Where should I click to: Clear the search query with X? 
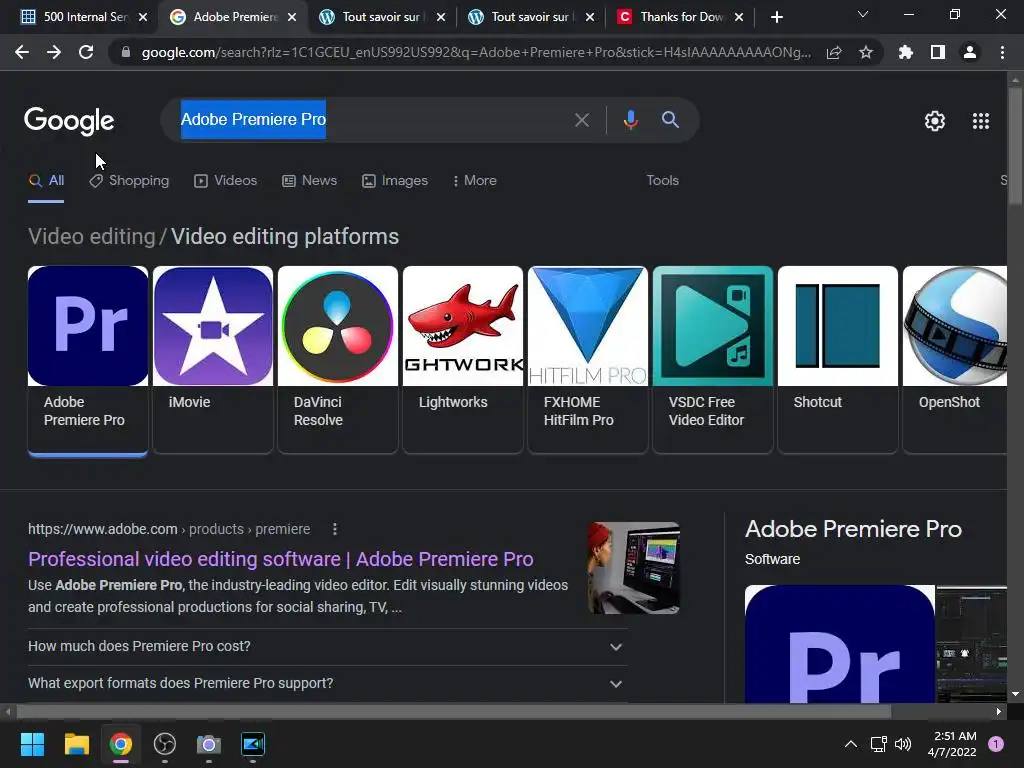pos(581,120)
